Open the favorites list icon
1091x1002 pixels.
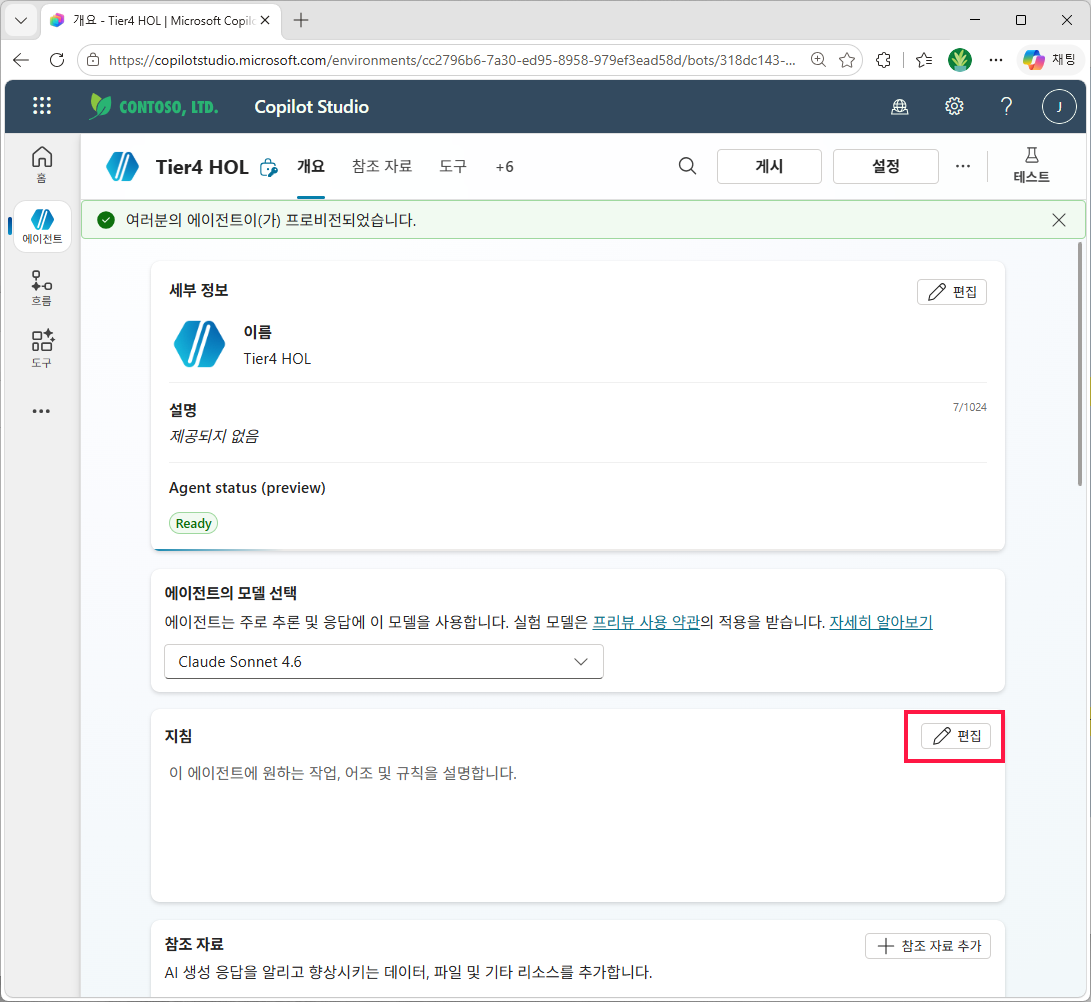click(x=924, y=60)
